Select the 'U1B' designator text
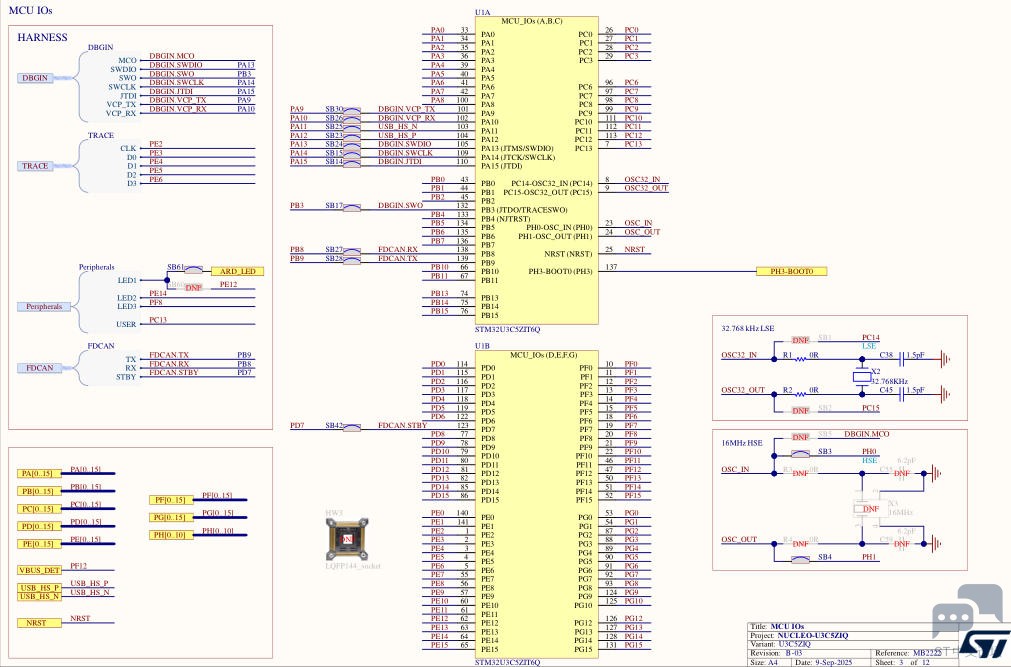Image resolution: width=1011 pixels, height=667 pixels. [482, 346]
